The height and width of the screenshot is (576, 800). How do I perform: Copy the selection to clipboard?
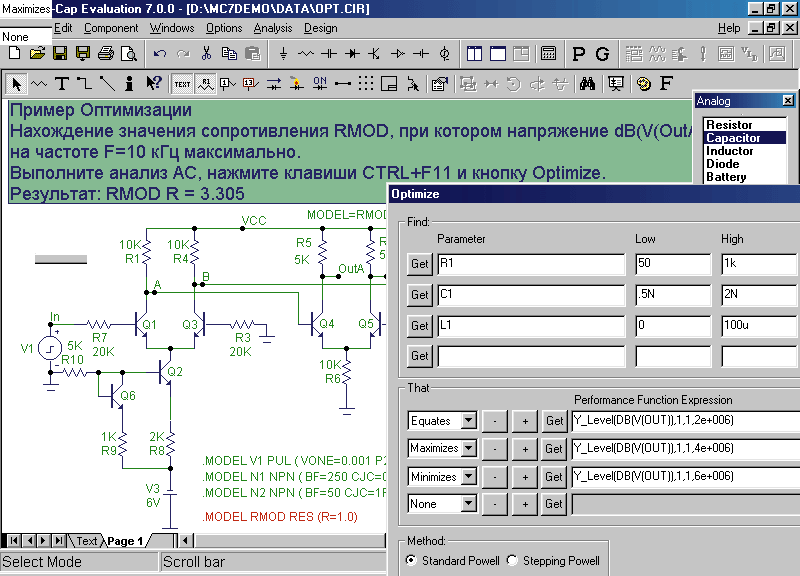tap(229, 54)
